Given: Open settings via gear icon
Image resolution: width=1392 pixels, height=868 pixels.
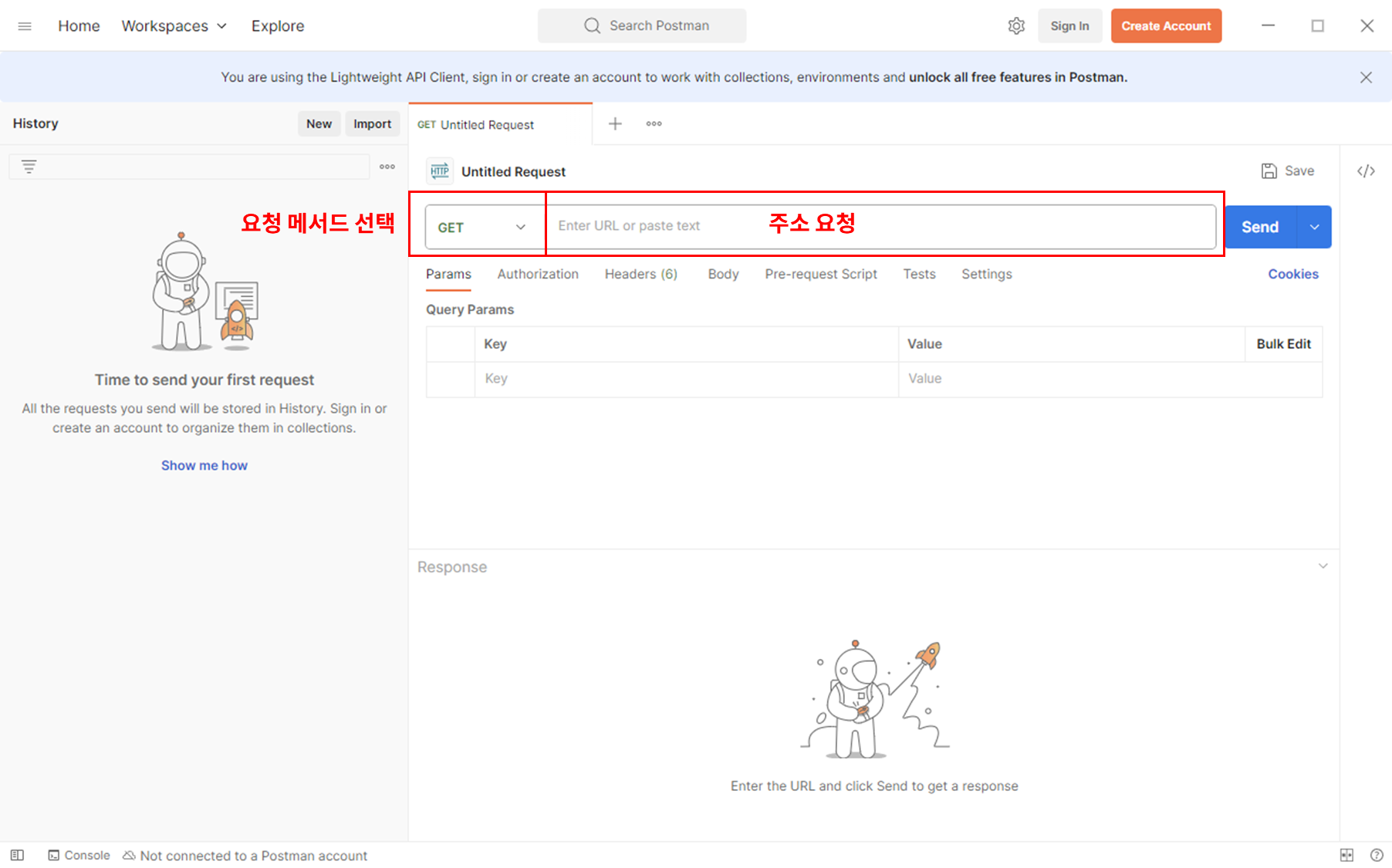Looking at the screenshot, I should click(x=1016, y=25).
